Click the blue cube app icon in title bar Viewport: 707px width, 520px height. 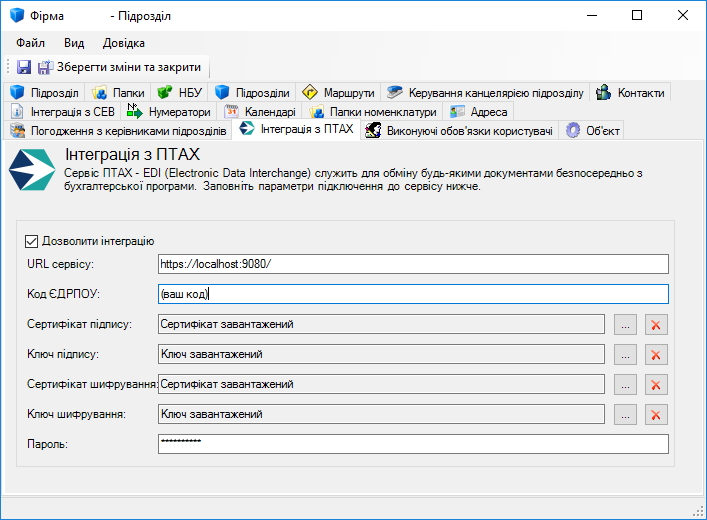pos(17,15)
